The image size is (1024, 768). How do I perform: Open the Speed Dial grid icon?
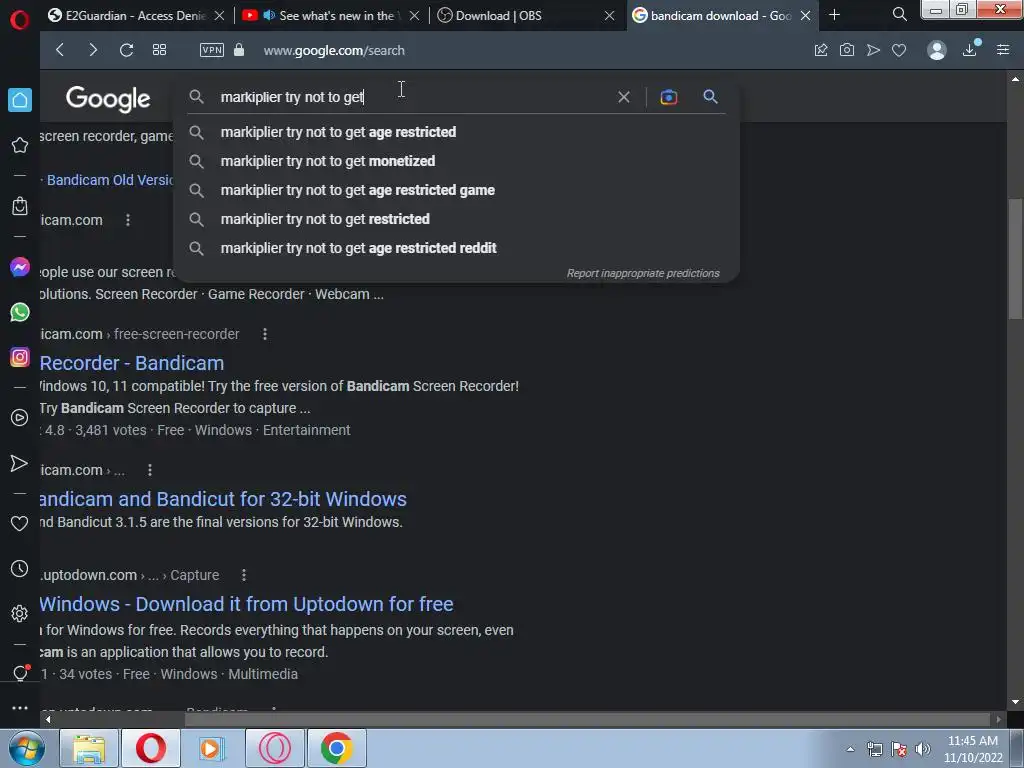click(x=159, y=50)
